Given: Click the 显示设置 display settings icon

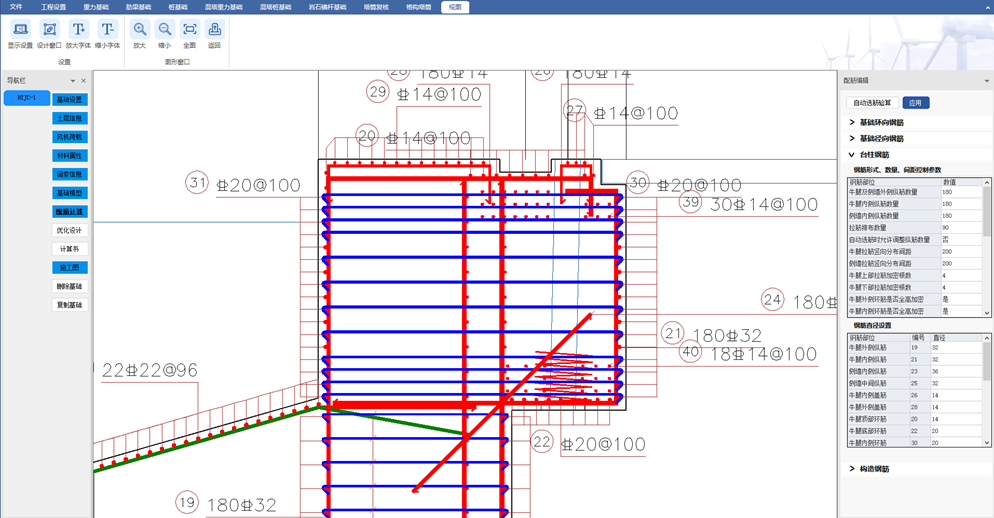Looking at the screenshot, I should pyautogui.click(x=20, y=30).
